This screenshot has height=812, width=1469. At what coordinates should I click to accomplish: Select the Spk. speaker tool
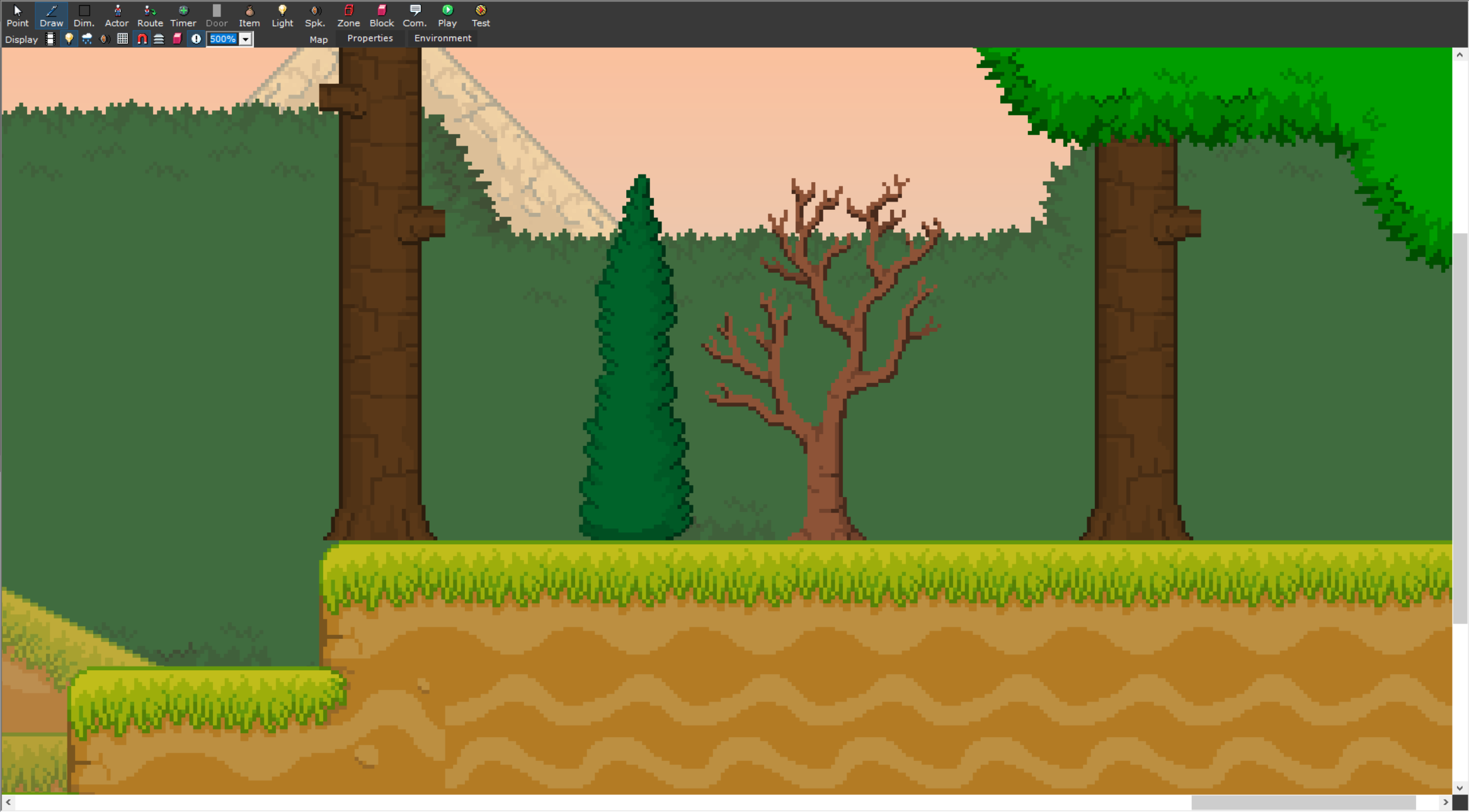click(x=315, y=15)
